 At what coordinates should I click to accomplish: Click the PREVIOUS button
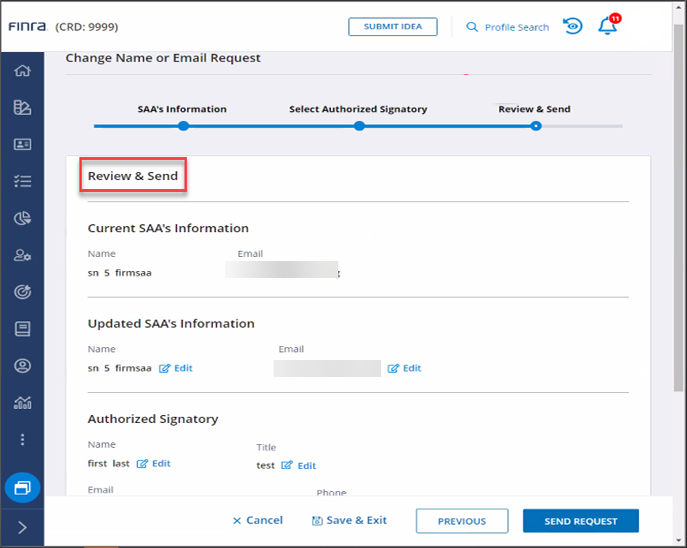pos(461,521)
